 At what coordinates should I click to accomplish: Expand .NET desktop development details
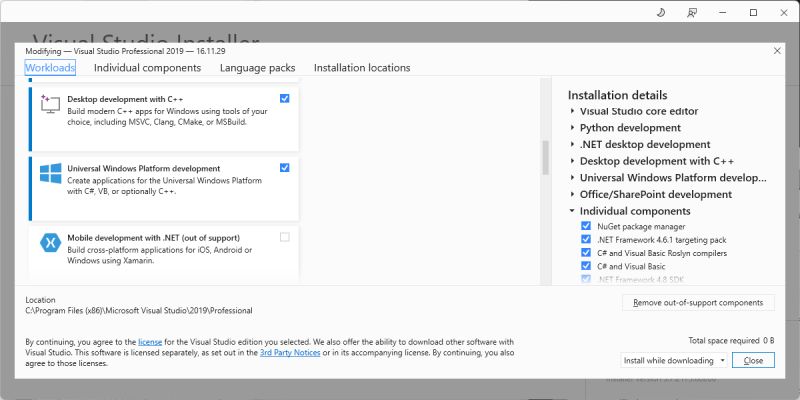(572, 144)
